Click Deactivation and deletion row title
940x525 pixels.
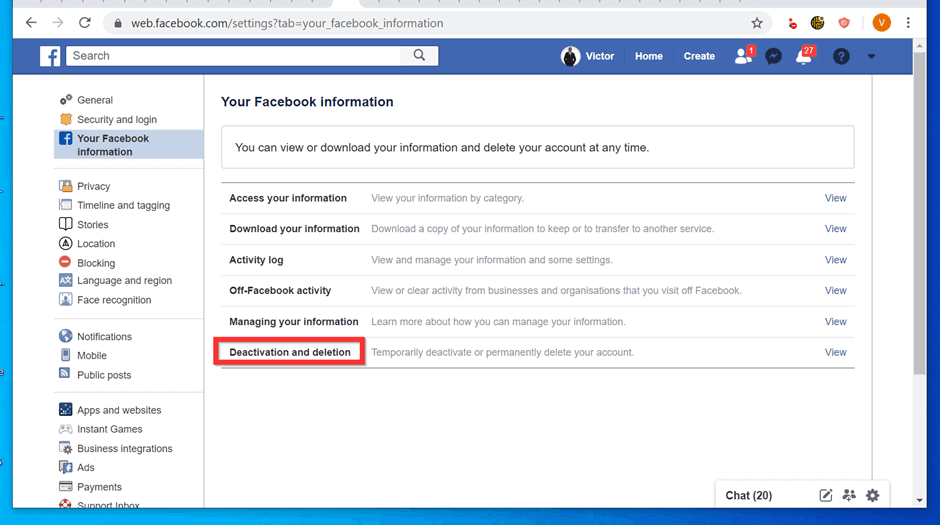(290, 352)
